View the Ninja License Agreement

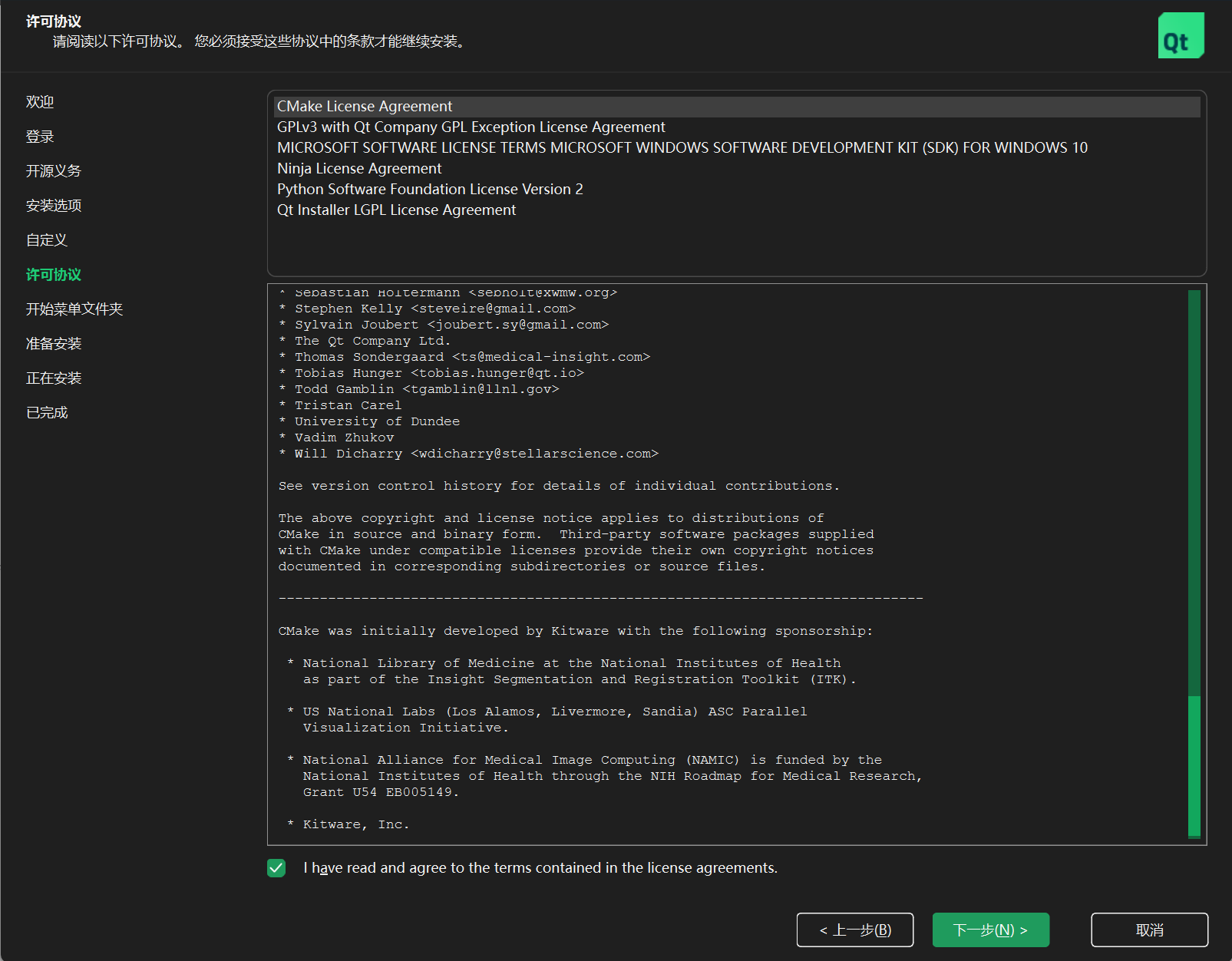click(x=358, y=168)
